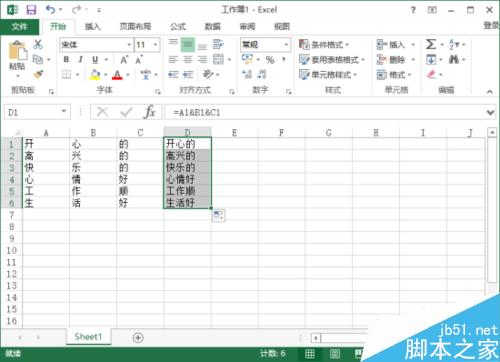Screen dimensions: 500x362
Task: Toggle center text alignment
Action: (188, 60)
